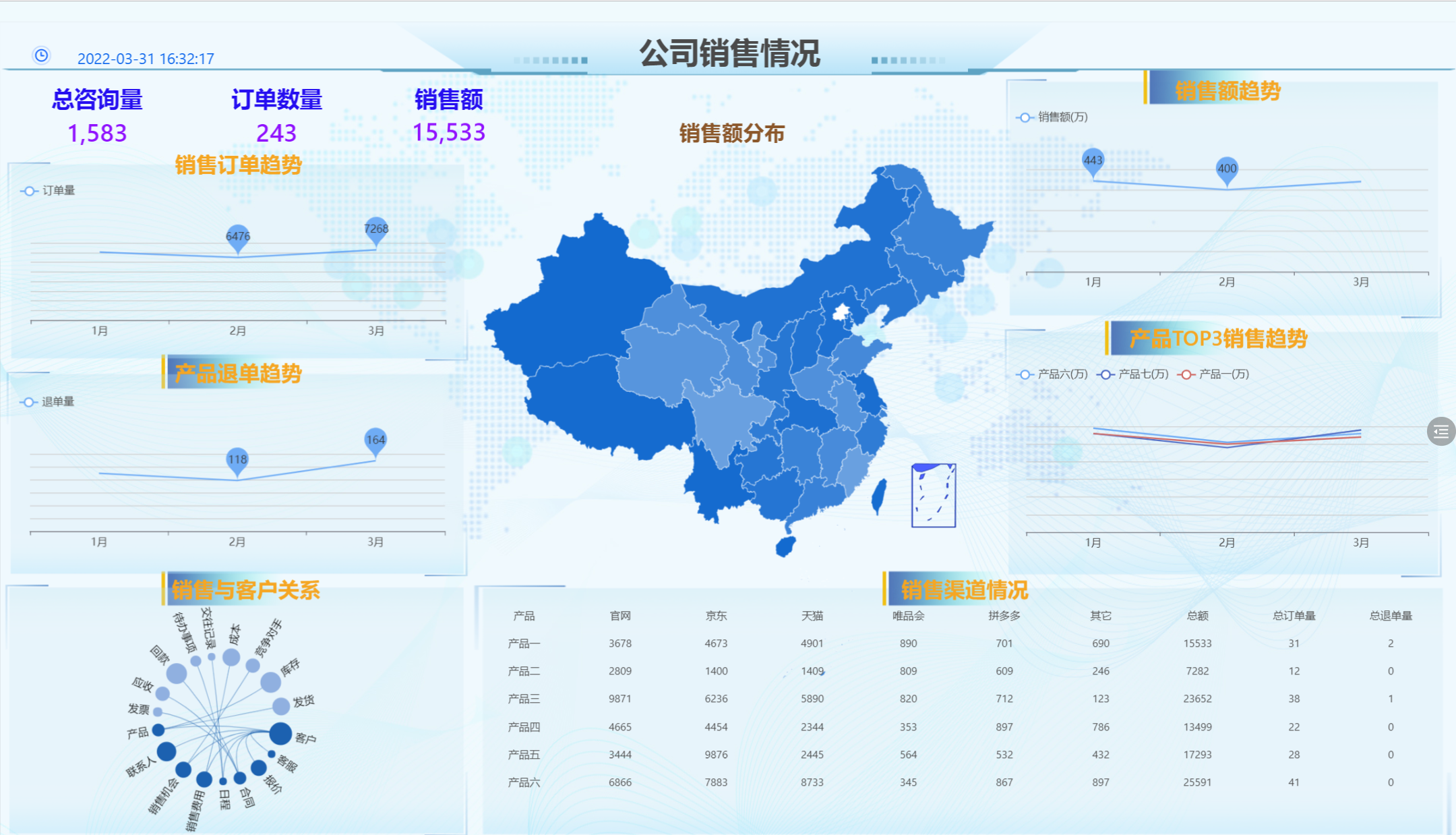Click the 发货 node in relationship graph

281,706
